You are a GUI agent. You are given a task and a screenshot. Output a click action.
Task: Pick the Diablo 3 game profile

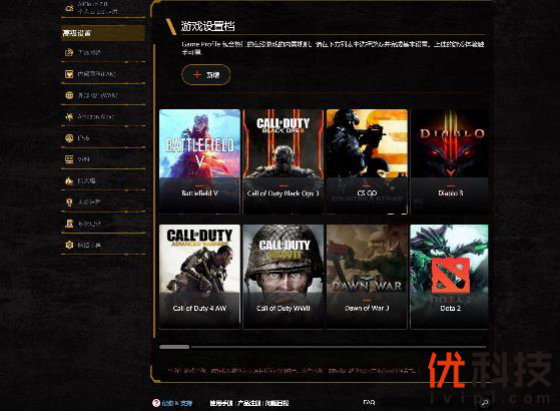click(450, 161)
